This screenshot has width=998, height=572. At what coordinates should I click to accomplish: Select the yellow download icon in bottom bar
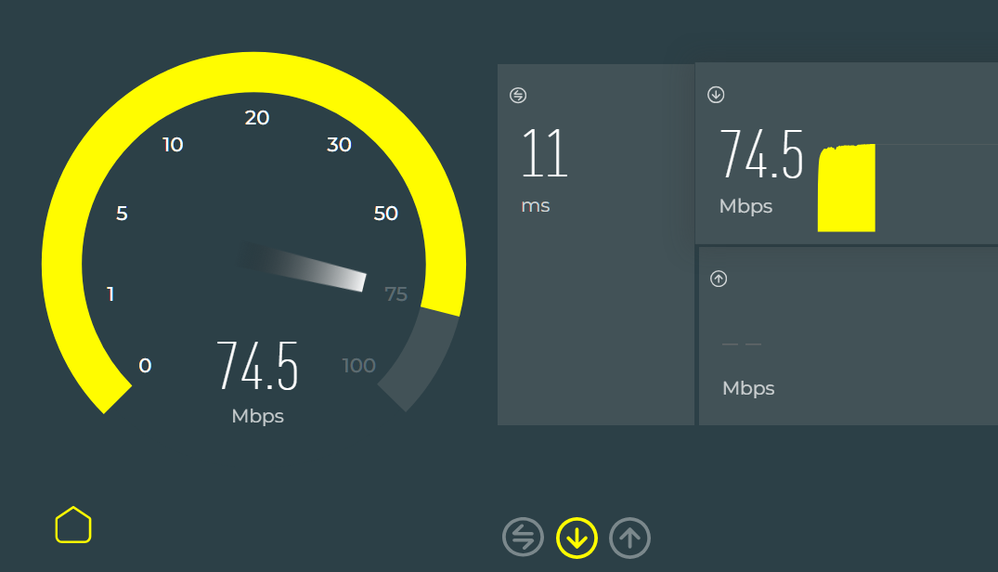point(577,538)
